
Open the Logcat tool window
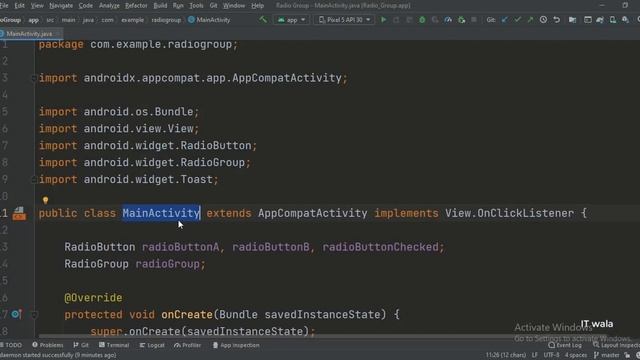pyautogui.click(x=152, y=345)
